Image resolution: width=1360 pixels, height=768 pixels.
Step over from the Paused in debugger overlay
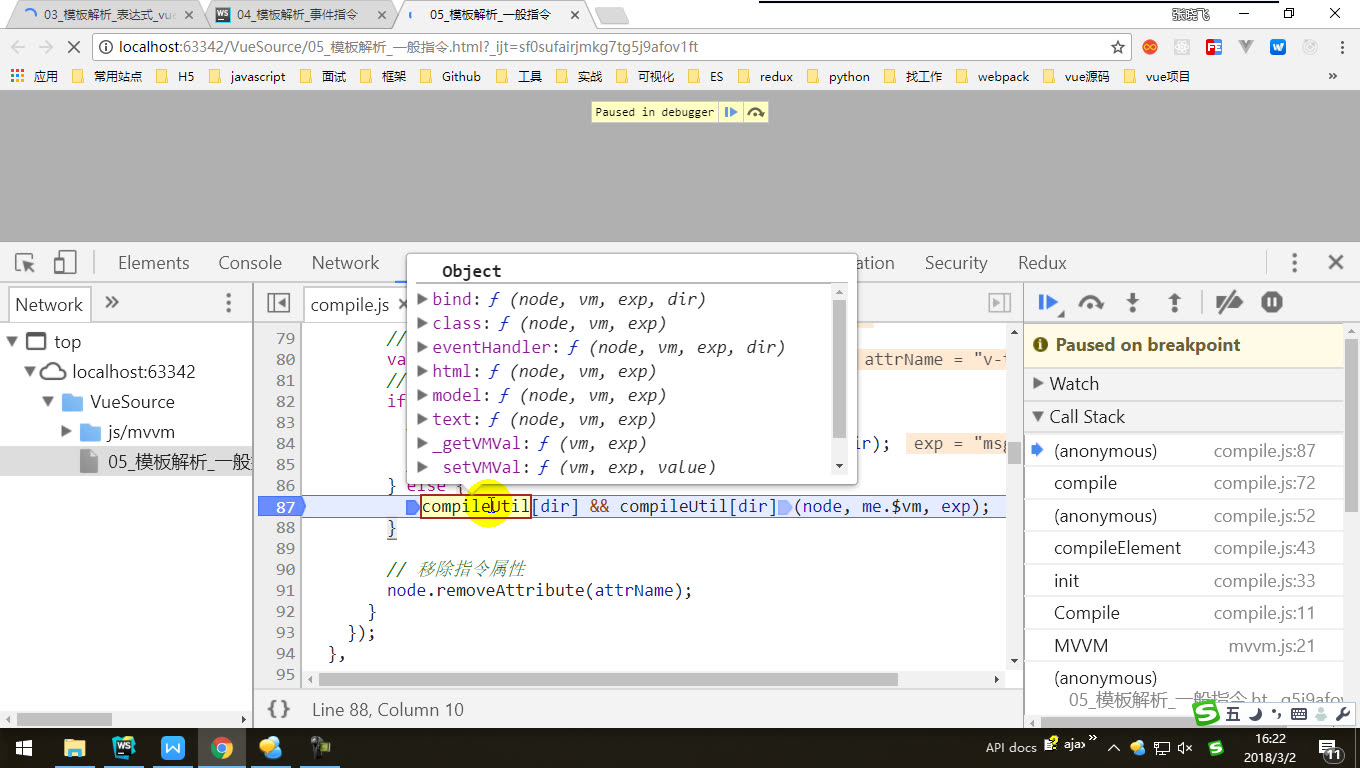(756, 112)
